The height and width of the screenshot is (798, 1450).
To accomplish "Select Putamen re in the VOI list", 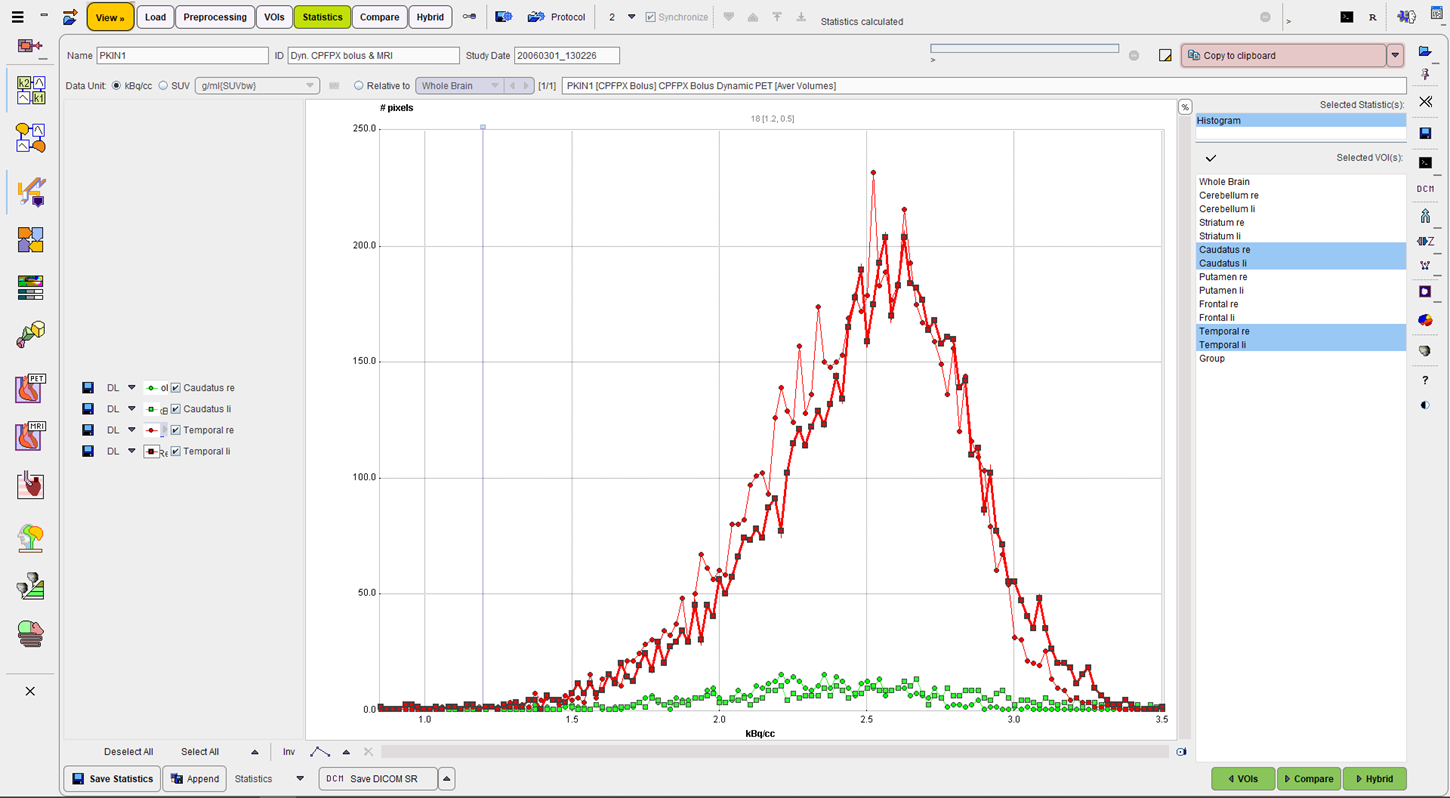I will pos(1301,277).
